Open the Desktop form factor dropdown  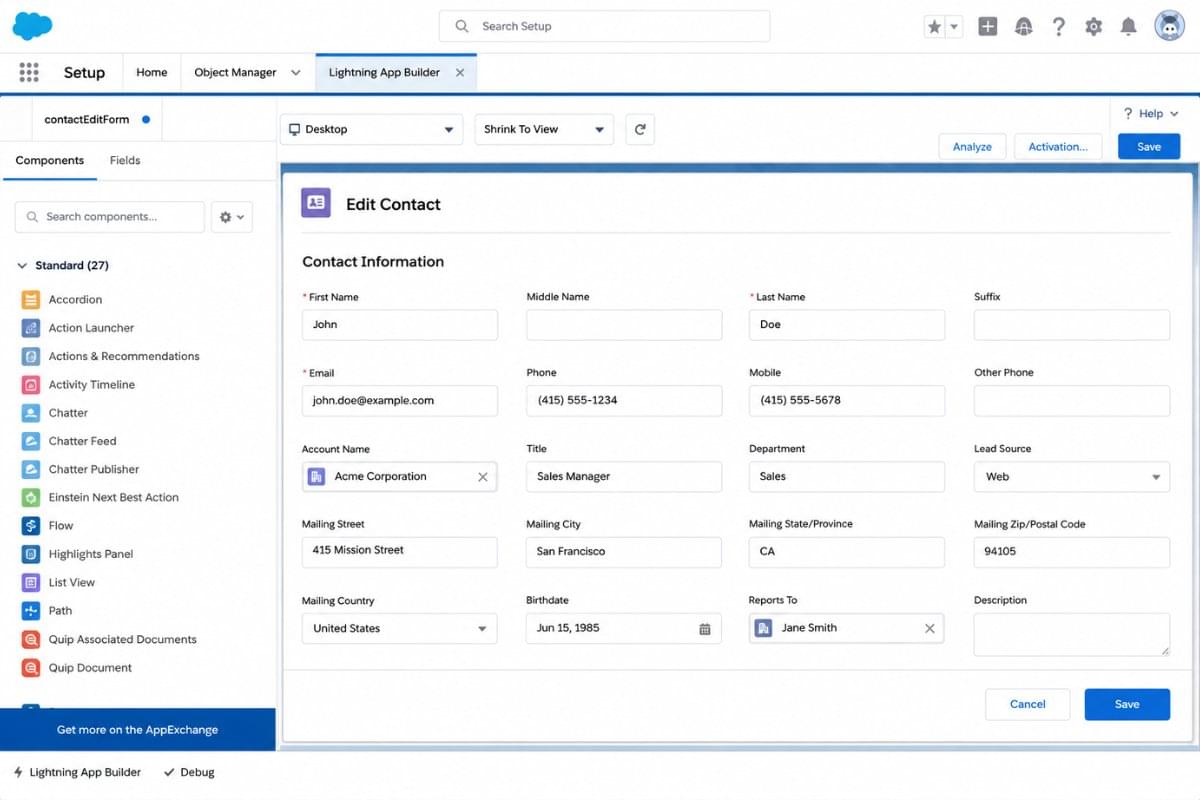371,129
